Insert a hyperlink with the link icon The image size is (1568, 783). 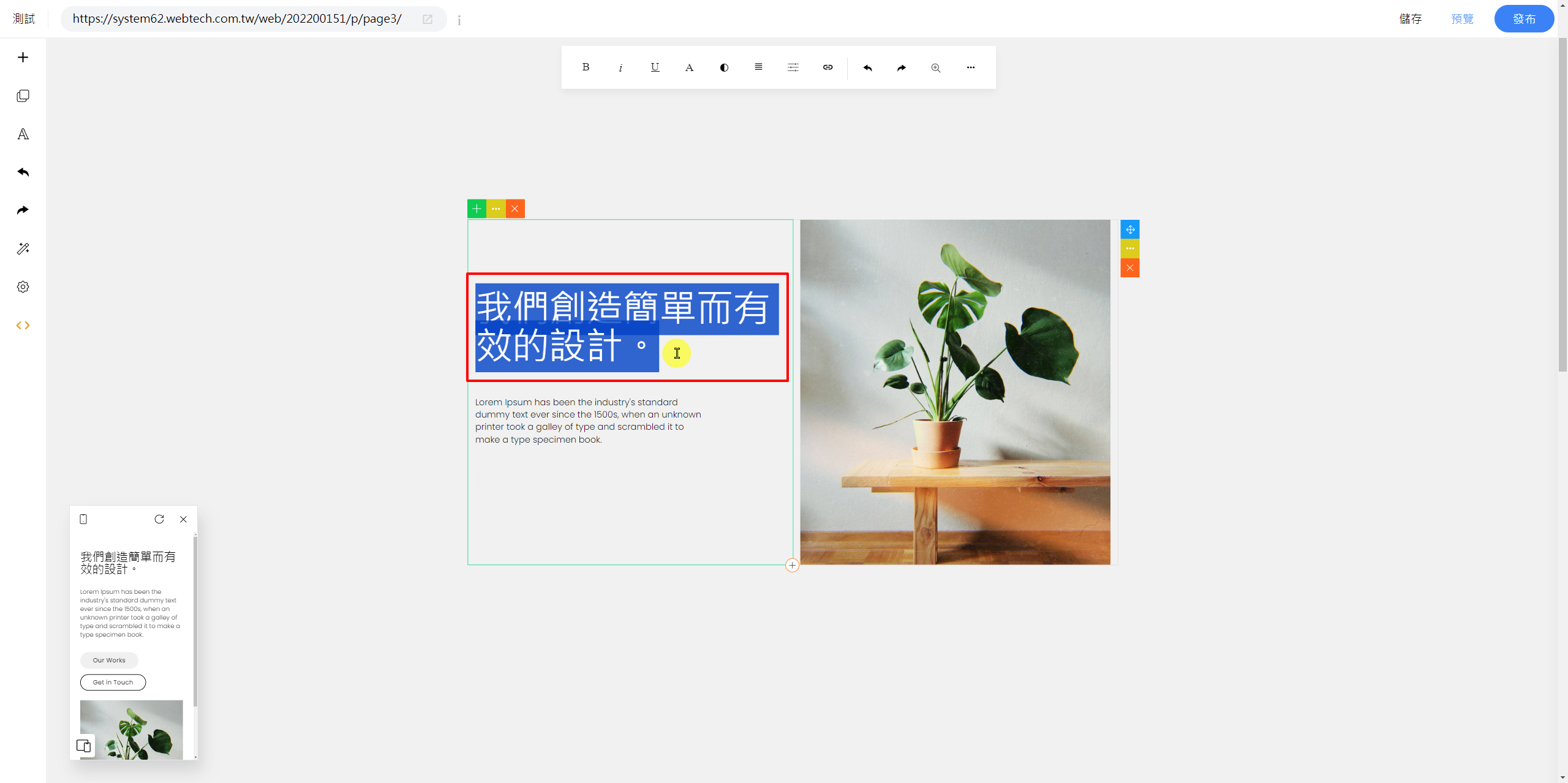[x=827, y=67]
